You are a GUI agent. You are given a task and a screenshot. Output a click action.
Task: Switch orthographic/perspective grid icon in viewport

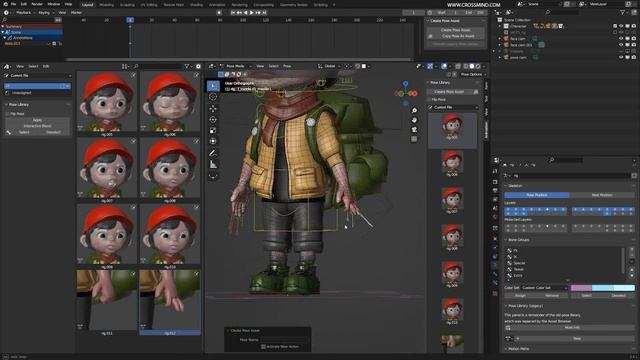coord(414,139)
